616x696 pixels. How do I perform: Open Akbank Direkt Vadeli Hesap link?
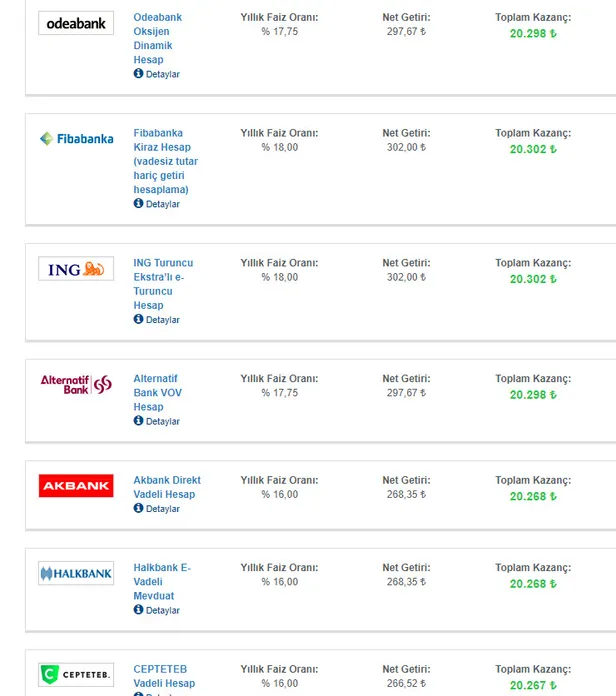[166, 487]
